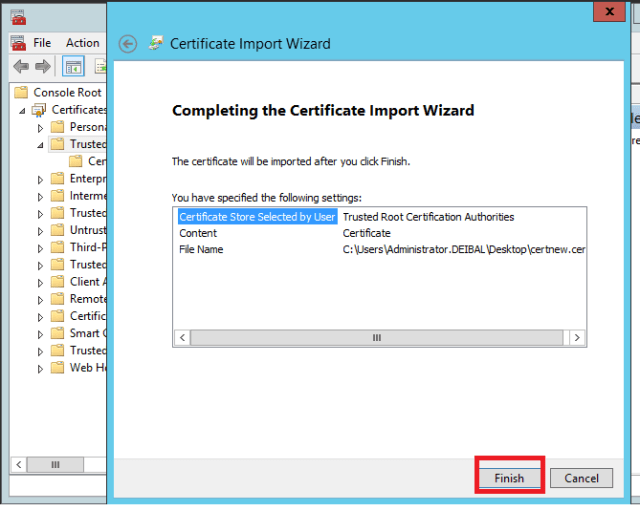Select the File Name settings row
Image resolution: width=640 pixels, height=511 pixels.
pyautogui.click(x=201, y=249)
